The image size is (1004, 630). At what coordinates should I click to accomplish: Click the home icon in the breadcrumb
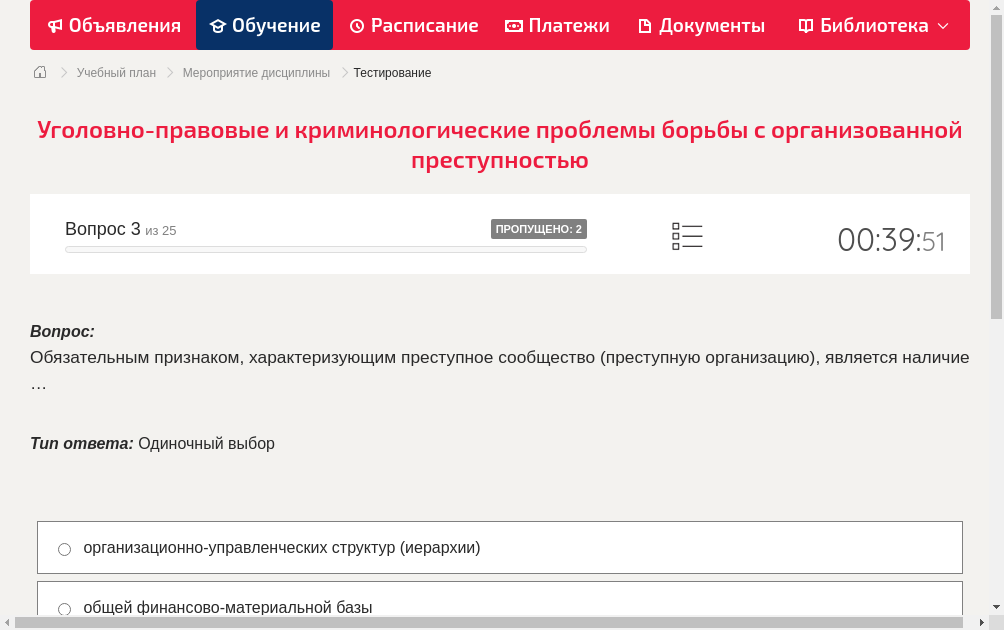point(40,72)
